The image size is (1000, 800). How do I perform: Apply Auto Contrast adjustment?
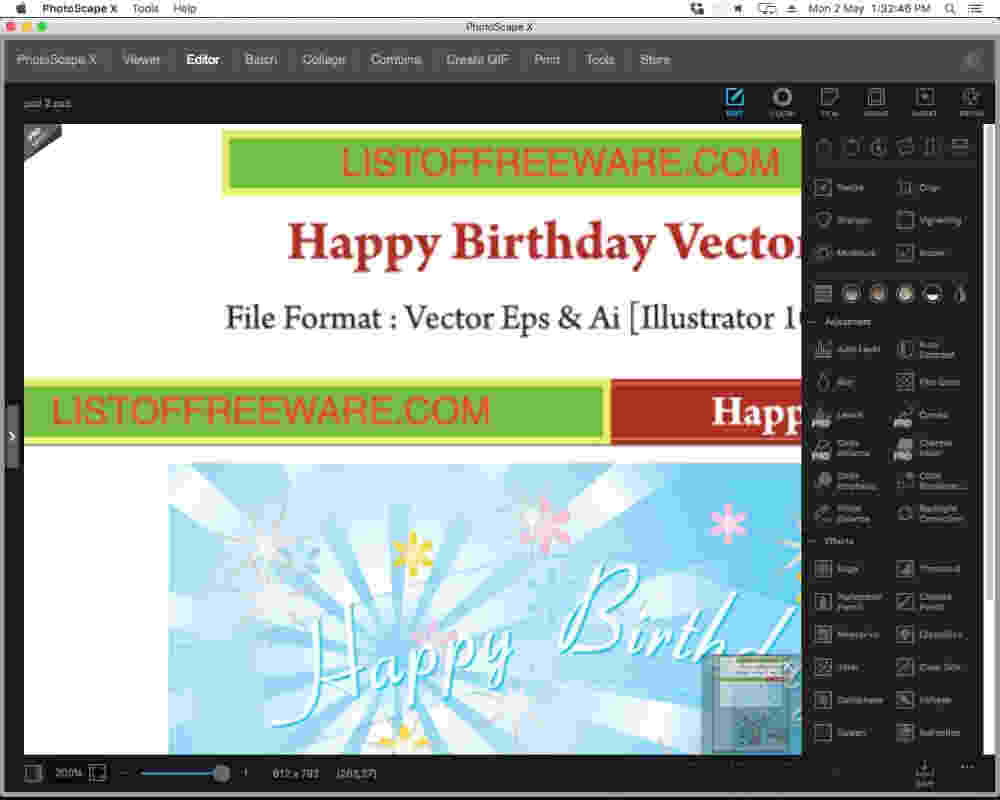click(x=925, y=349)
